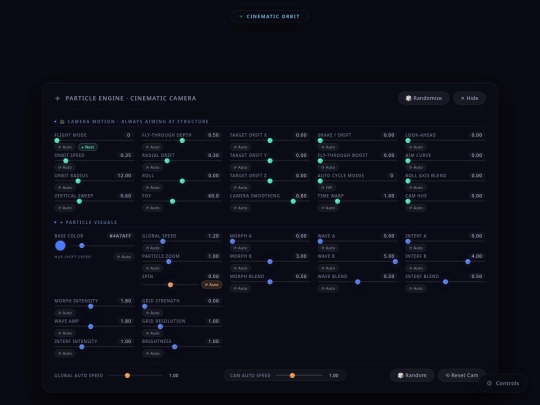The width and height of the screenshot is (540, 405).
Task: Toggle Auto under Cam Hue
Action: pos(416,208)
